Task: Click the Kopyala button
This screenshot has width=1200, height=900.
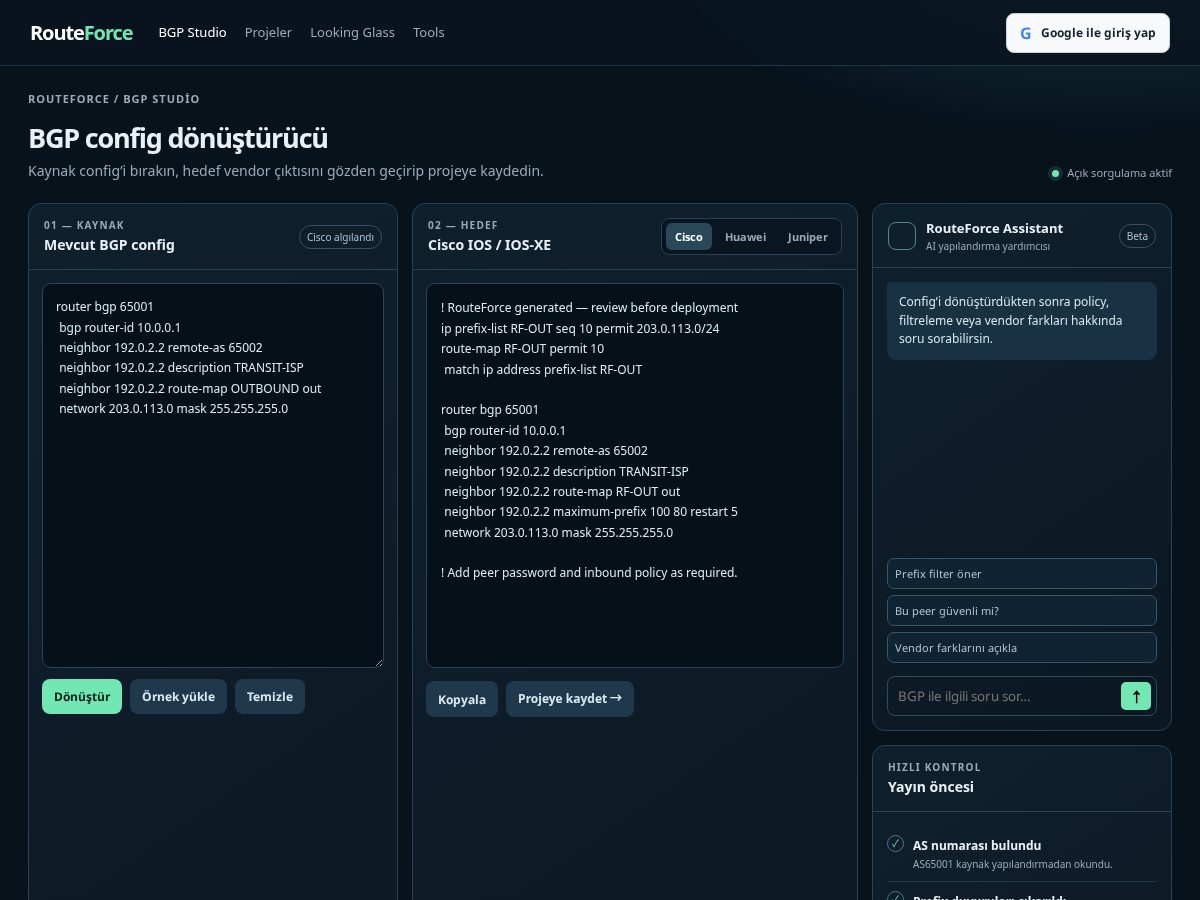Action: (462, 699)
